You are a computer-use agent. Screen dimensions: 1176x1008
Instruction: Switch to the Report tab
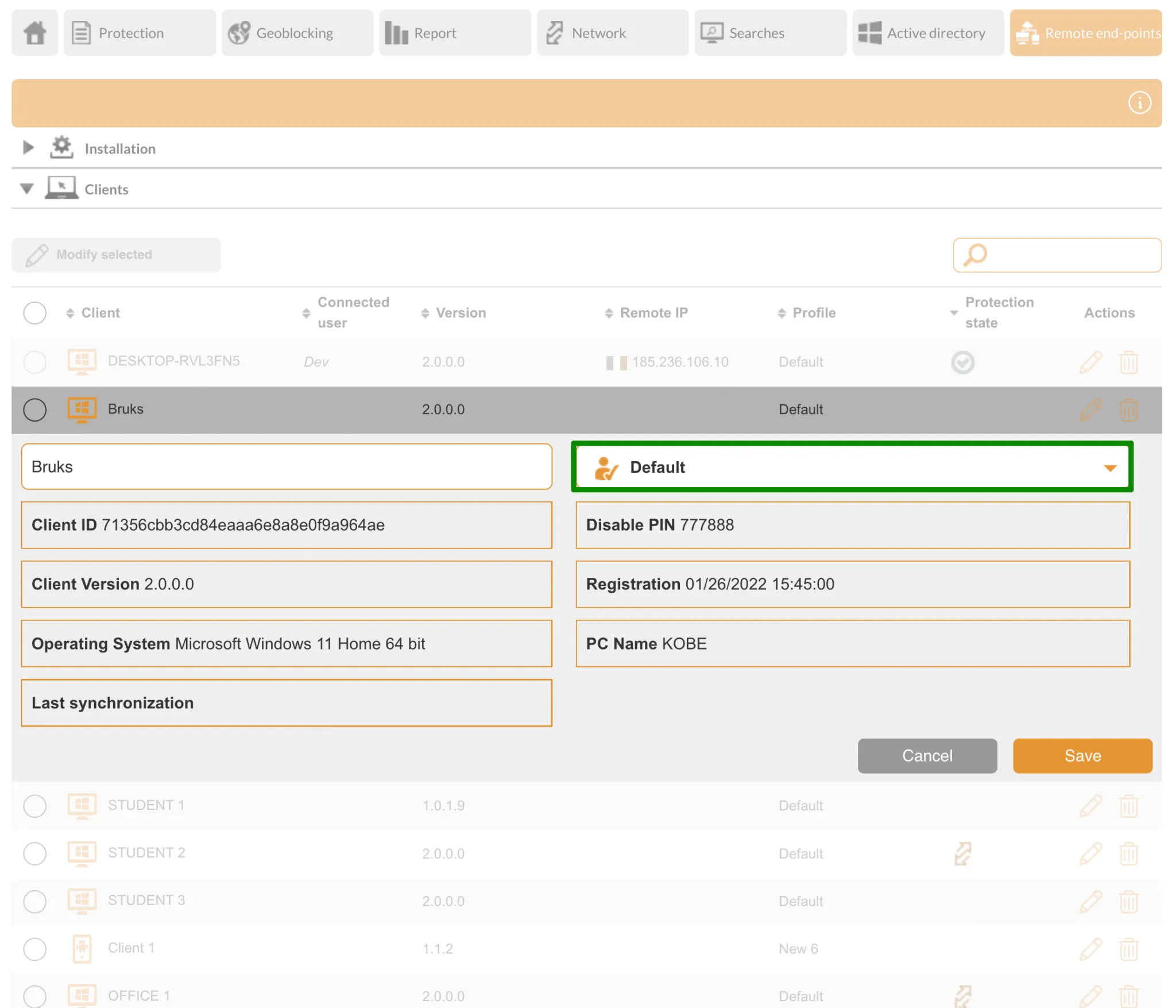point(455,33)
